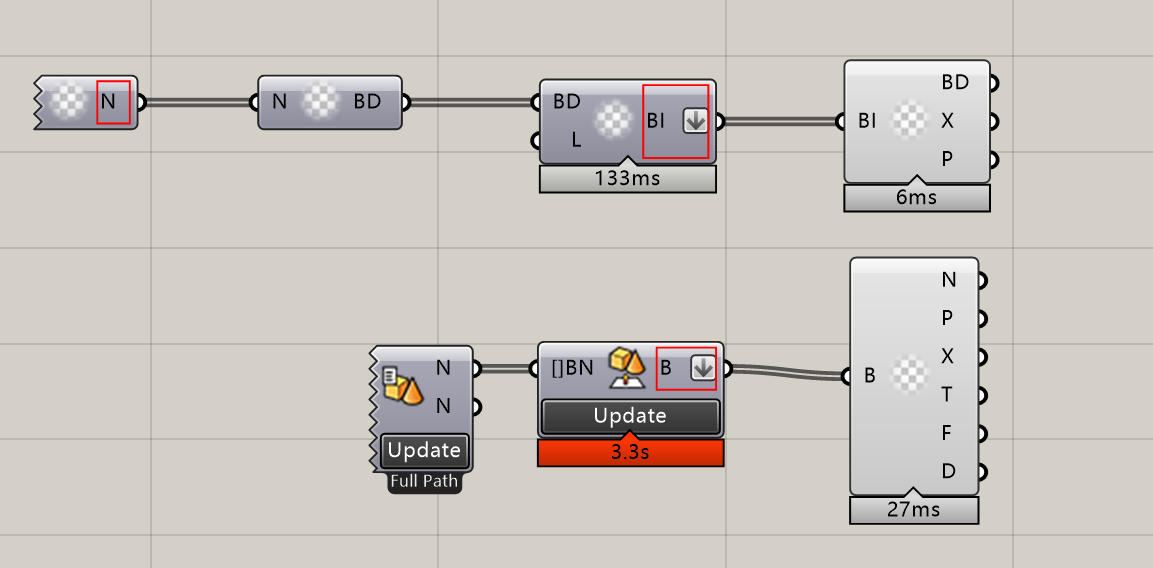Click the Update button above the Full Path label
This screenshot has width=1153, height=568.
[x=424, y=450]
